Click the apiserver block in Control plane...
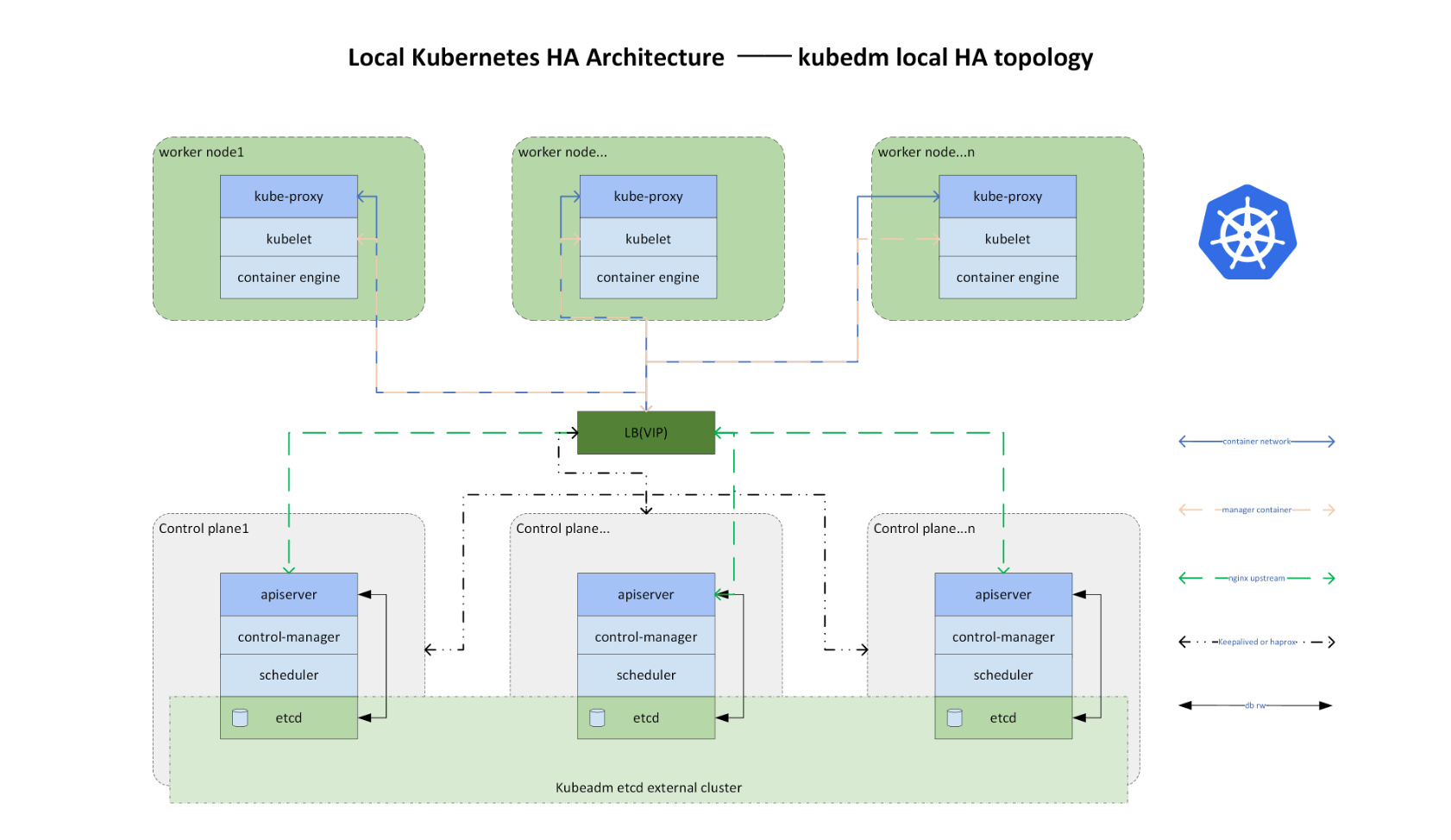The width and height of the screenshot is (1451, 840). pos(645,594)
